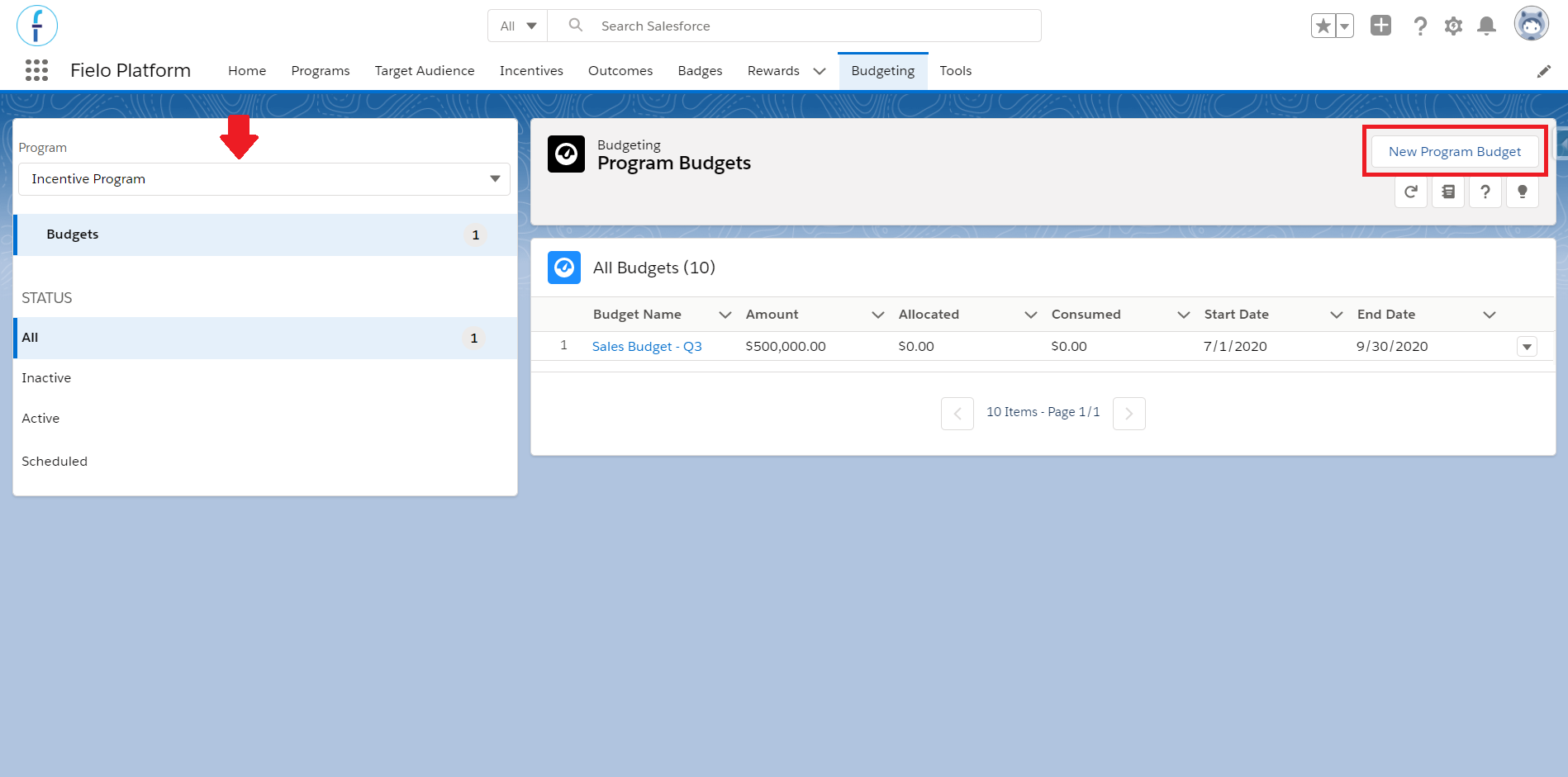Click the Consumed column header

(1086, 315)
